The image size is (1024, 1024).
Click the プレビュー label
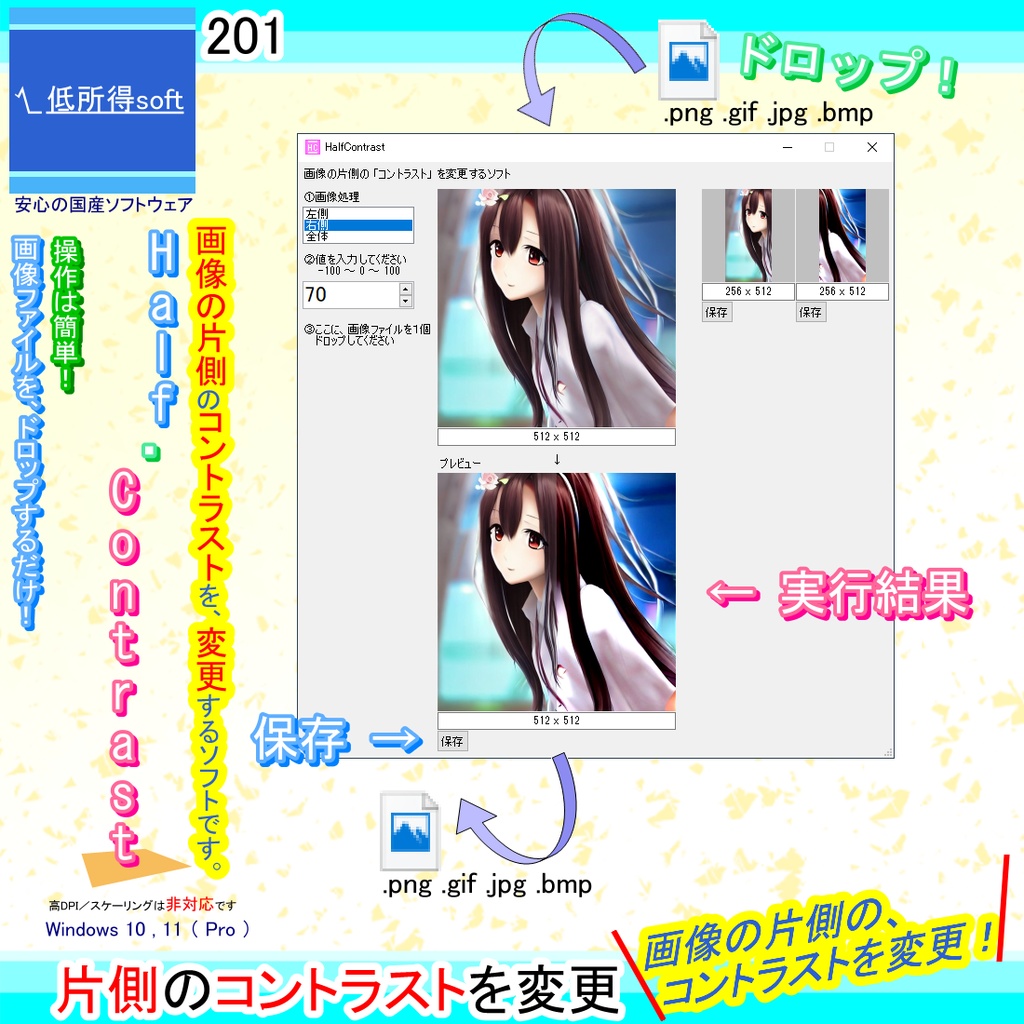click(x=460, y=463)
